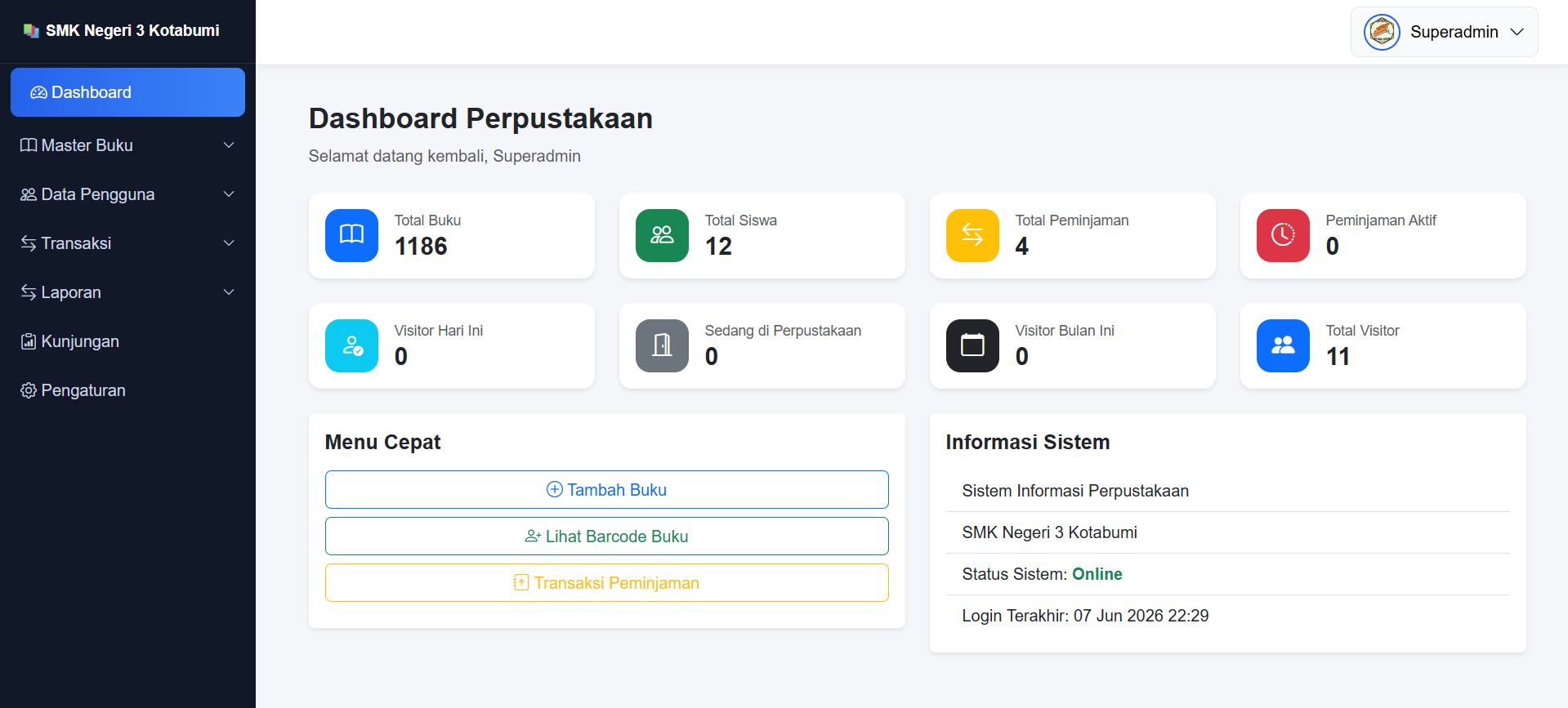Click the gray Sedang di Perpustakaan door icon

[662, 345]
